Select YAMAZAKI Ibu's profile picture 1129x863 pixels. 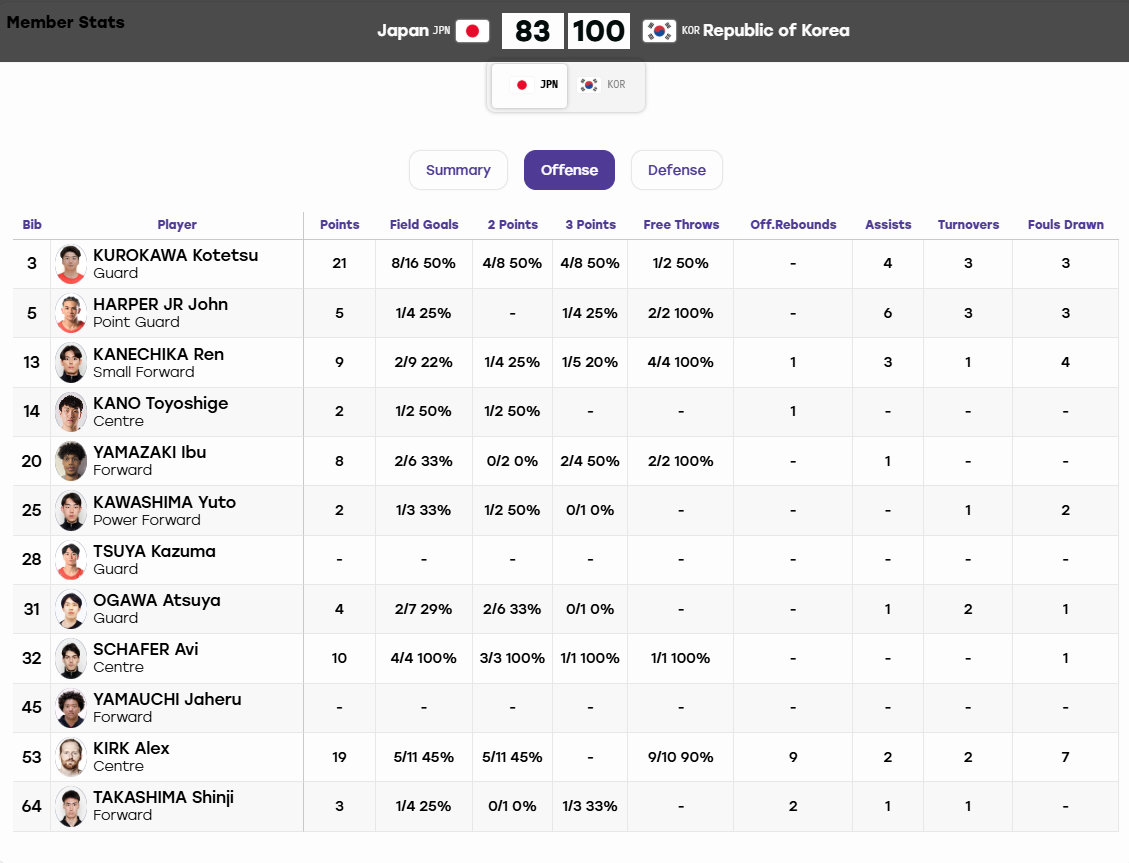click(x=71, y=461)
